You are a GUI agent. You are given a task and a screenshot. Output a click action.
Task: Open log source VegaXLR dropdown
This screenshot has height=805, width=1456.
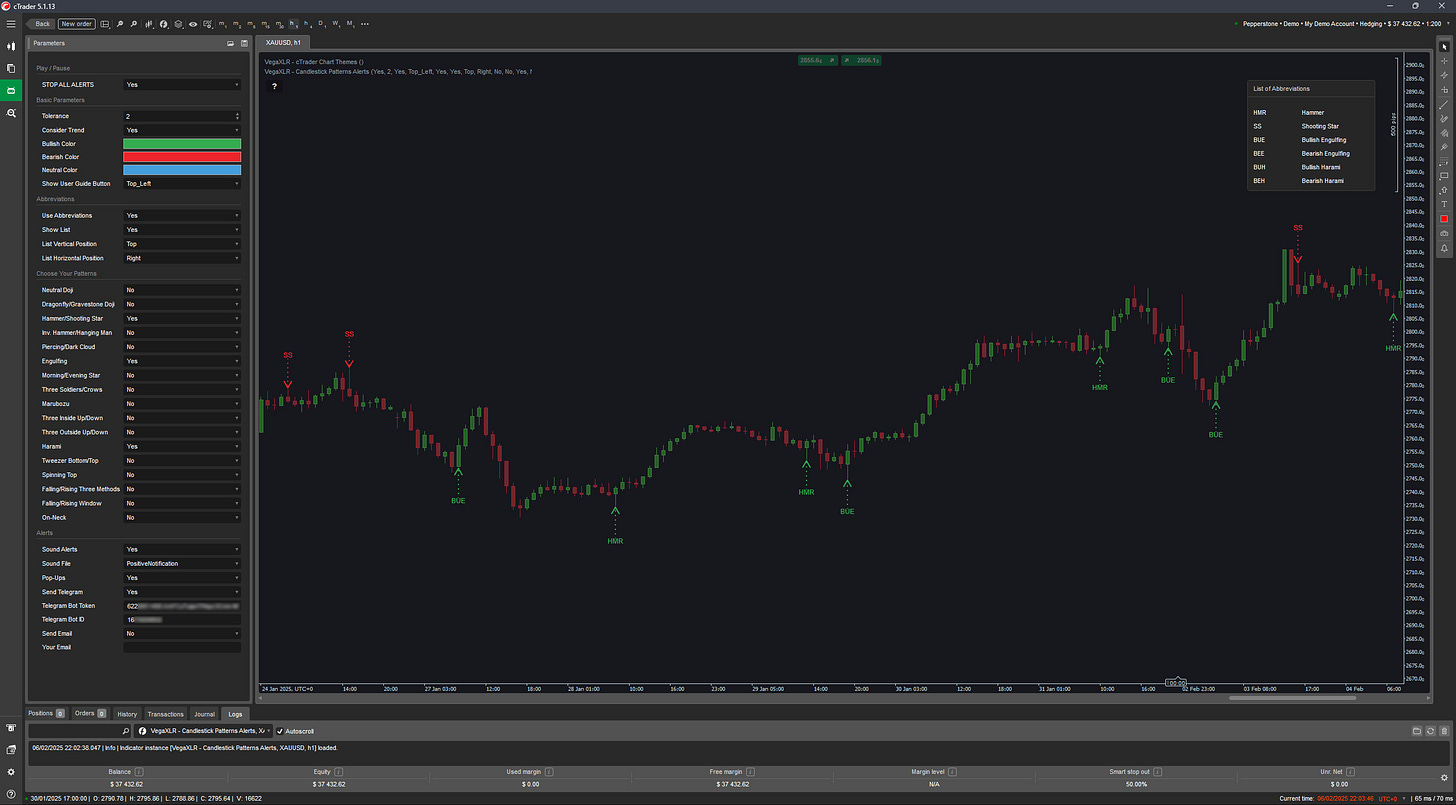(x=205, y=731)
